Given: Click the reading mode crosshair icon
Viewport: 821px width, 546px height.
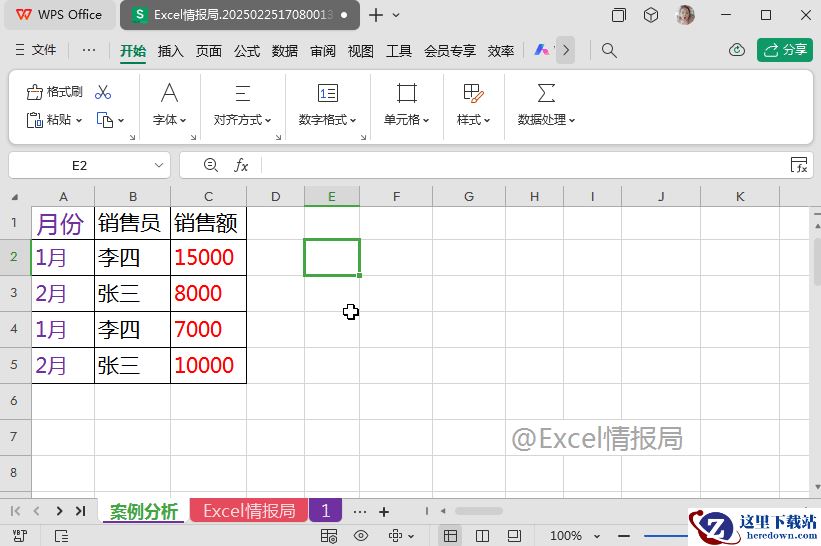Looking at the screenshot, I should click(395, 536).
